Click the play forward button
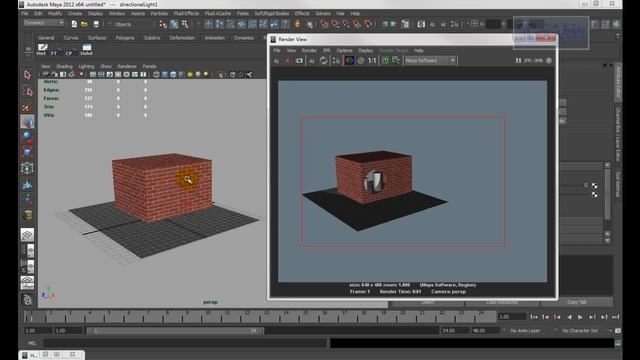Image resolution: width=640 pixels, height=360 pixels. 580,317
